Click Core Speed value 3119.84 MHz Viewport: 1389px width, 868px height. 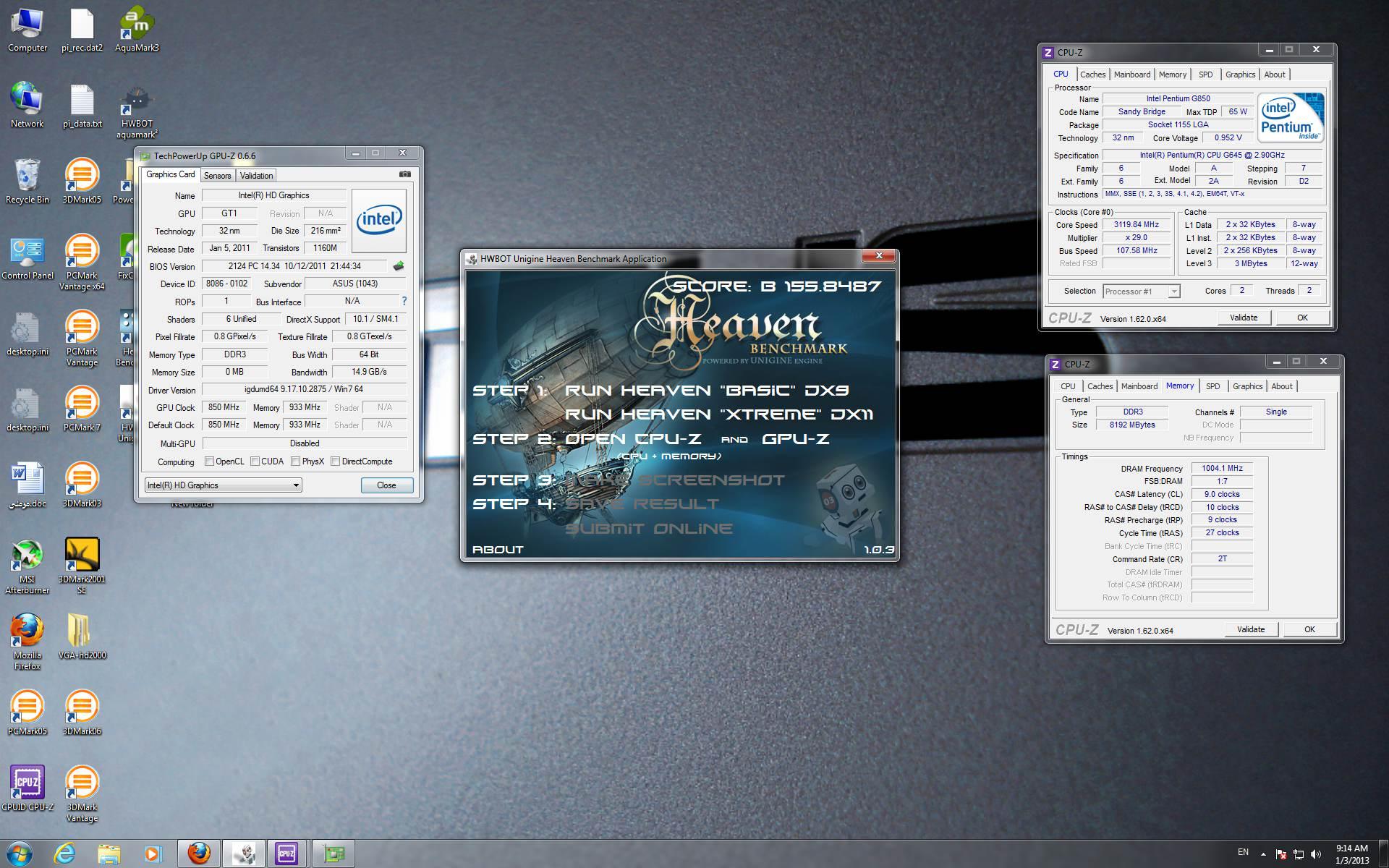pos(1136,225)
